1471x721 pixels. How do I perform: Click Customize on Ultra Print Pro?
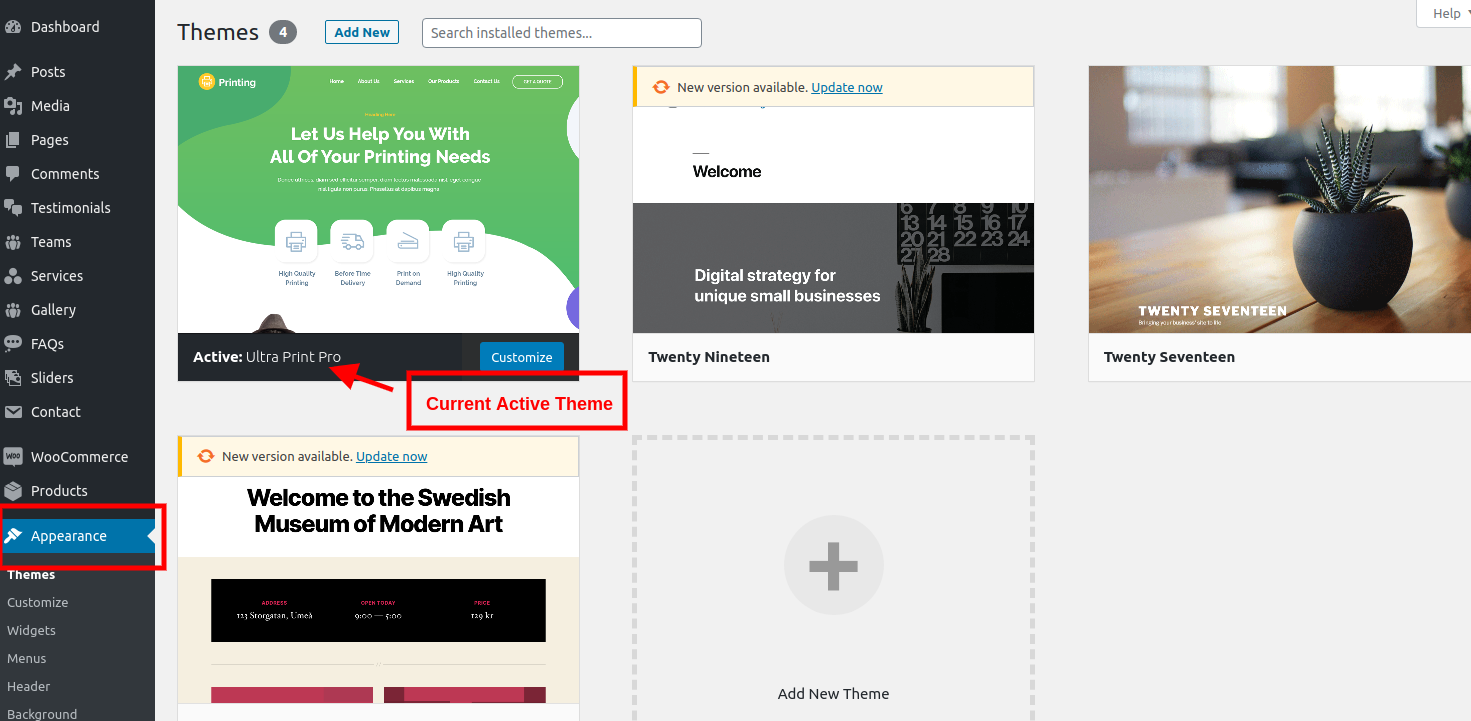coord(522,357)
